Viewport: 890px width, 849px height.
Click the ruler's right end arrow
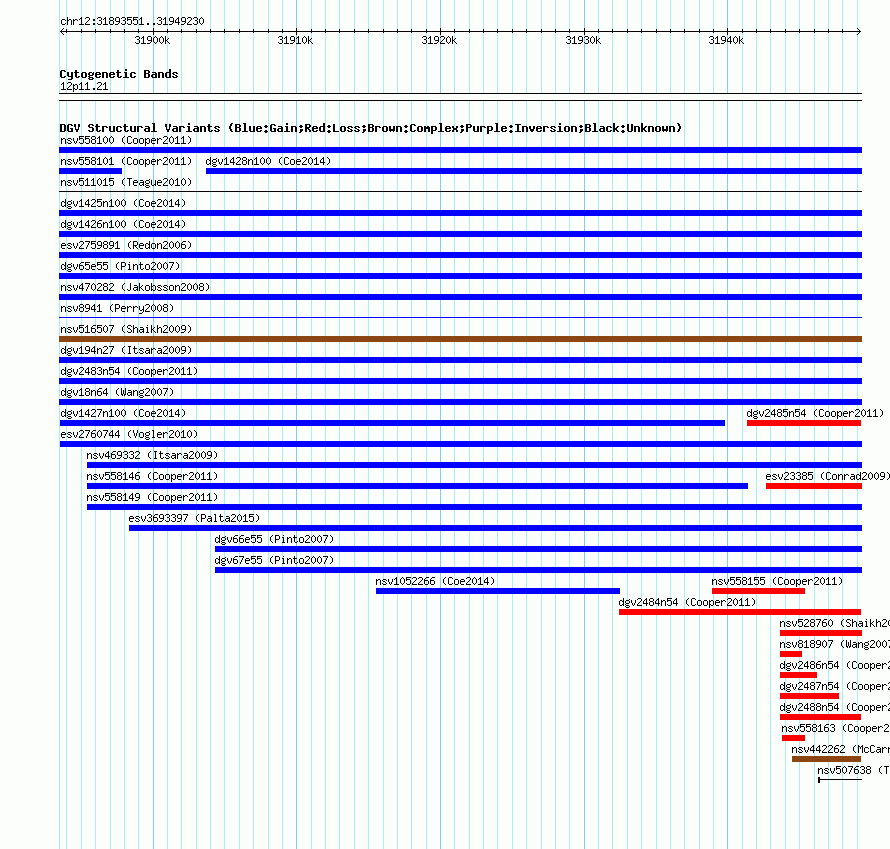tap(859, 31)
